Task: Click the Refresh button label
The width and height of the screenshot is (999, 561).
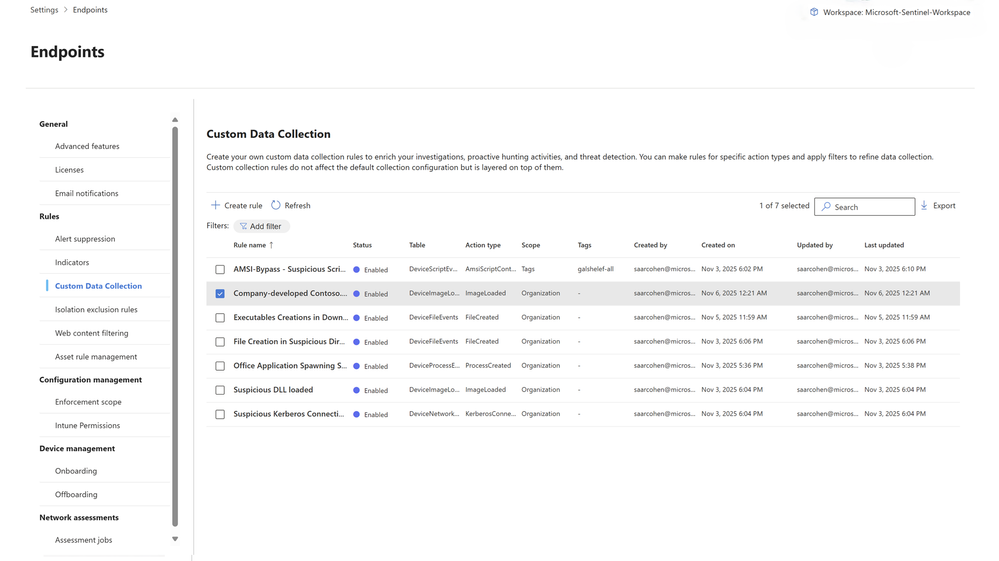Action: click(298, 205)
